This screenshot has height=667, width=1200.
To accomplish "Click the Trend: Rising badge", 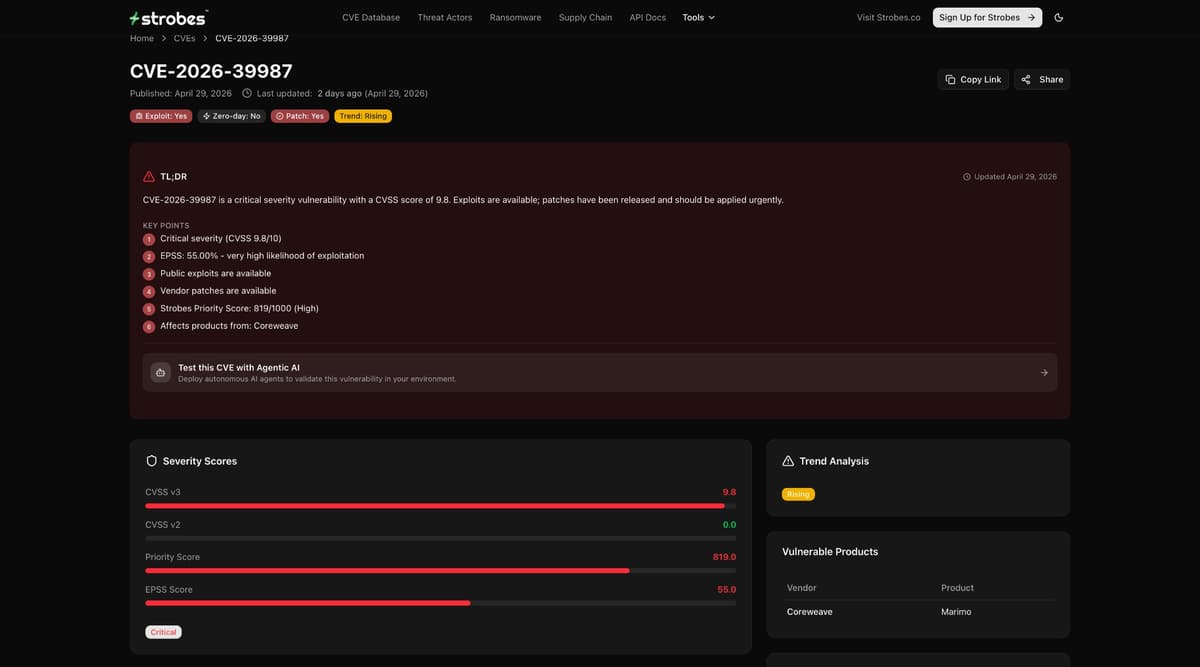I will (363, 116).
